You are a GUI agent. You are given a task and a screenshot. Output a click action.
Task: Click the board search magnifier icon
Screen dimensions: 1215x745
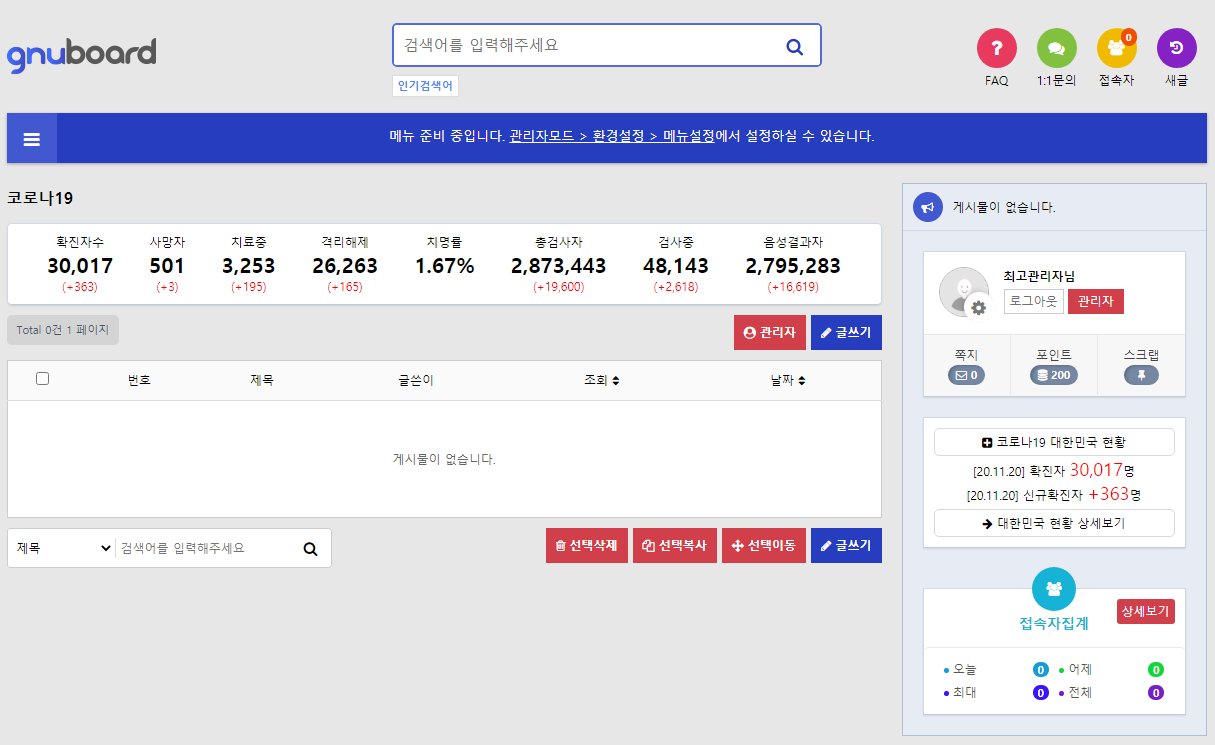(310, 549)
